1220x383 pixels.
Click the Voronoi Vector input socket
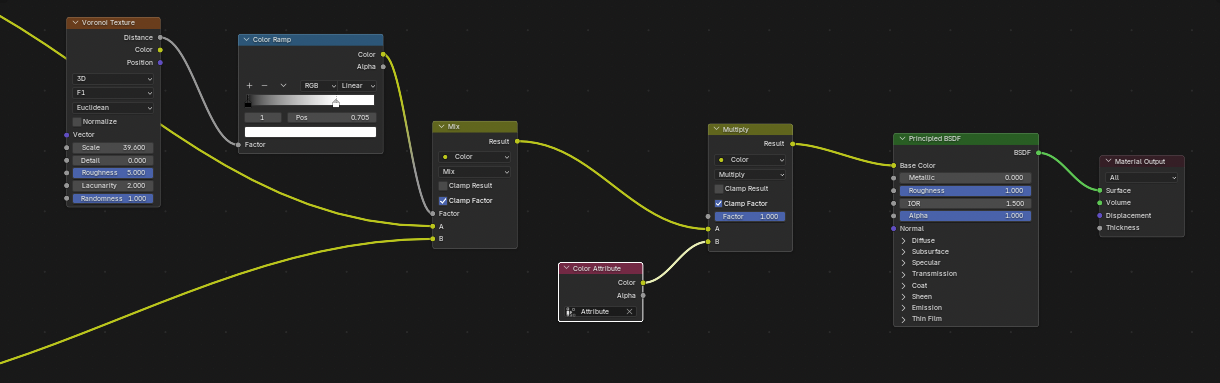(x=67, y=134)
